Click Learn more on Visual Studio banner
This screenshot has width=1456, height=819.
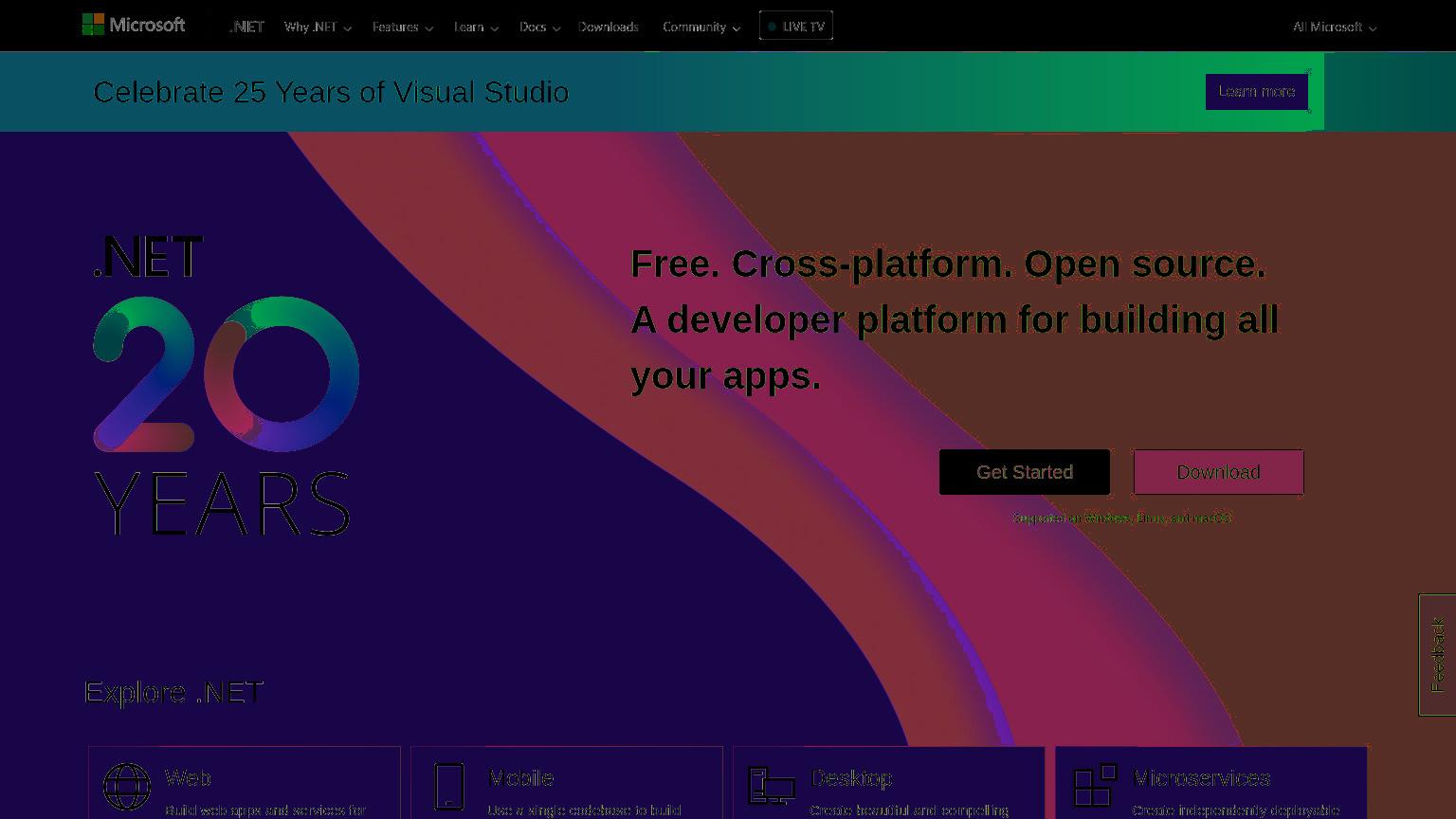tap(1257, 92)
